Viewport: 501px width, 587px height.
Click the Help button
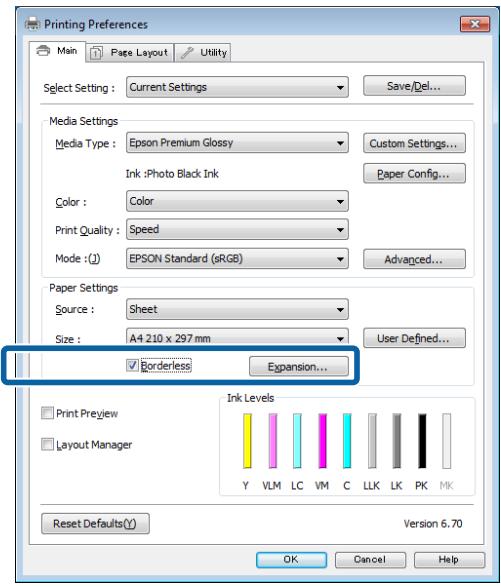coord(449,560)
